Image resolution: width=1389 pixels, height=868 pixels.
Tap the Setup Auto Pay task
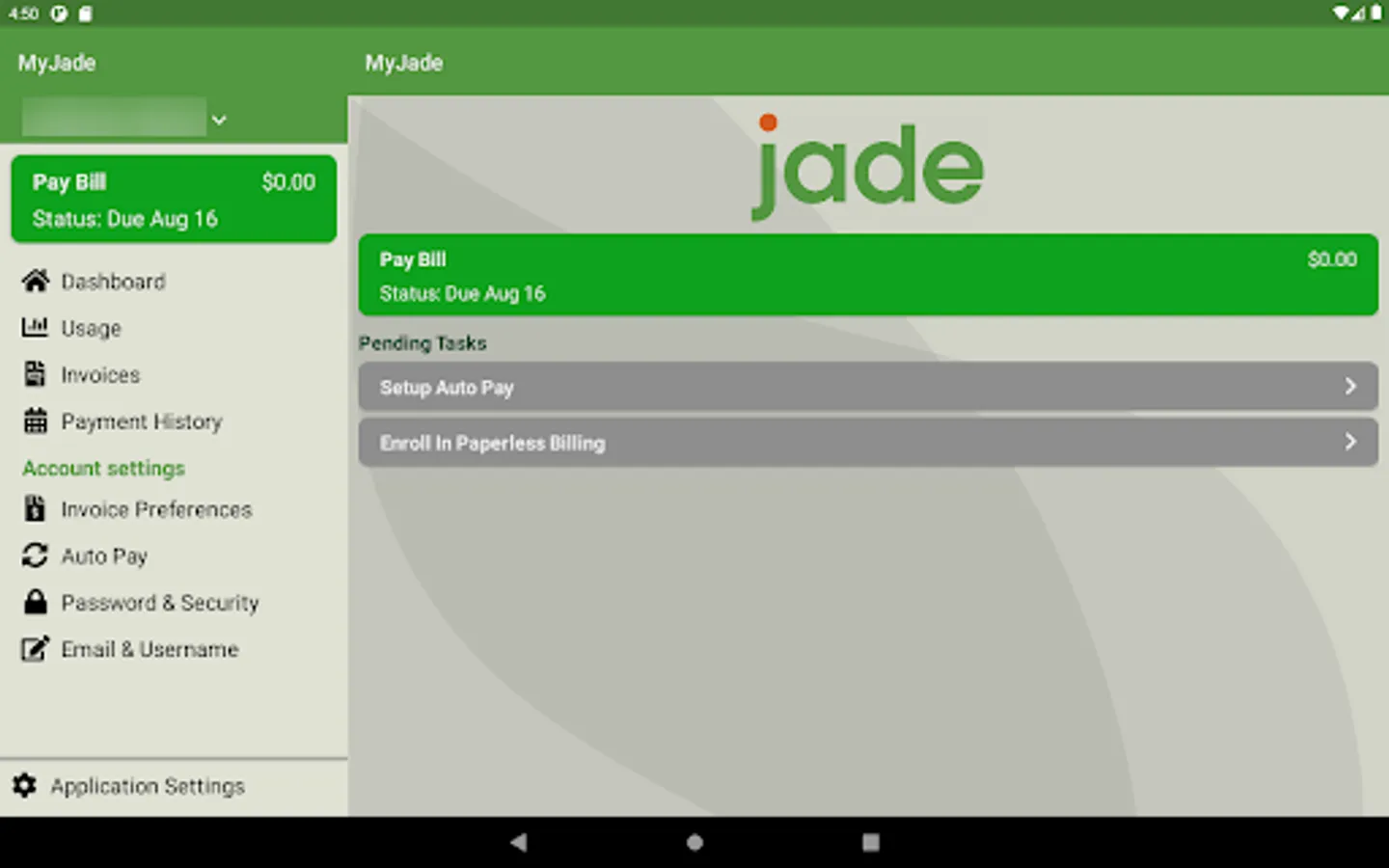pyautogui.click(x=868, y=387)
